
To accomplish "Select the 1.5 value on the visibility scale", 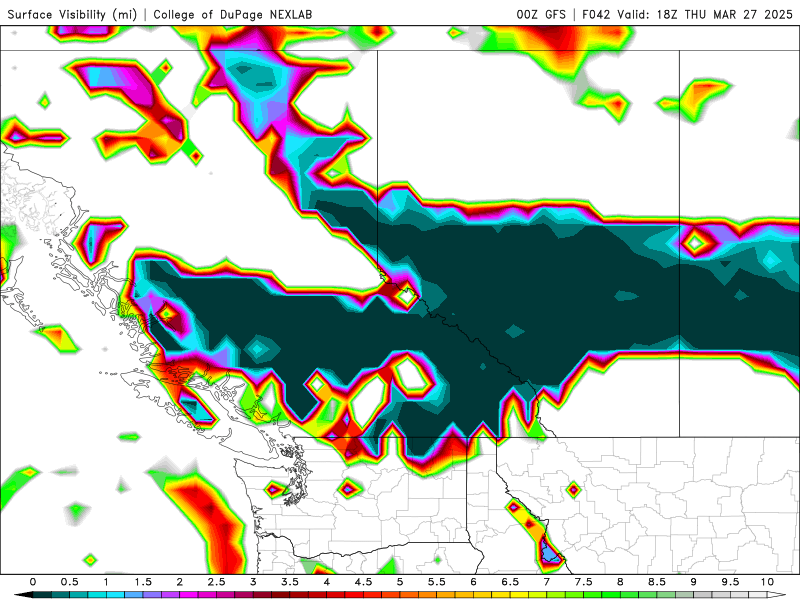I will click(143, 582).
